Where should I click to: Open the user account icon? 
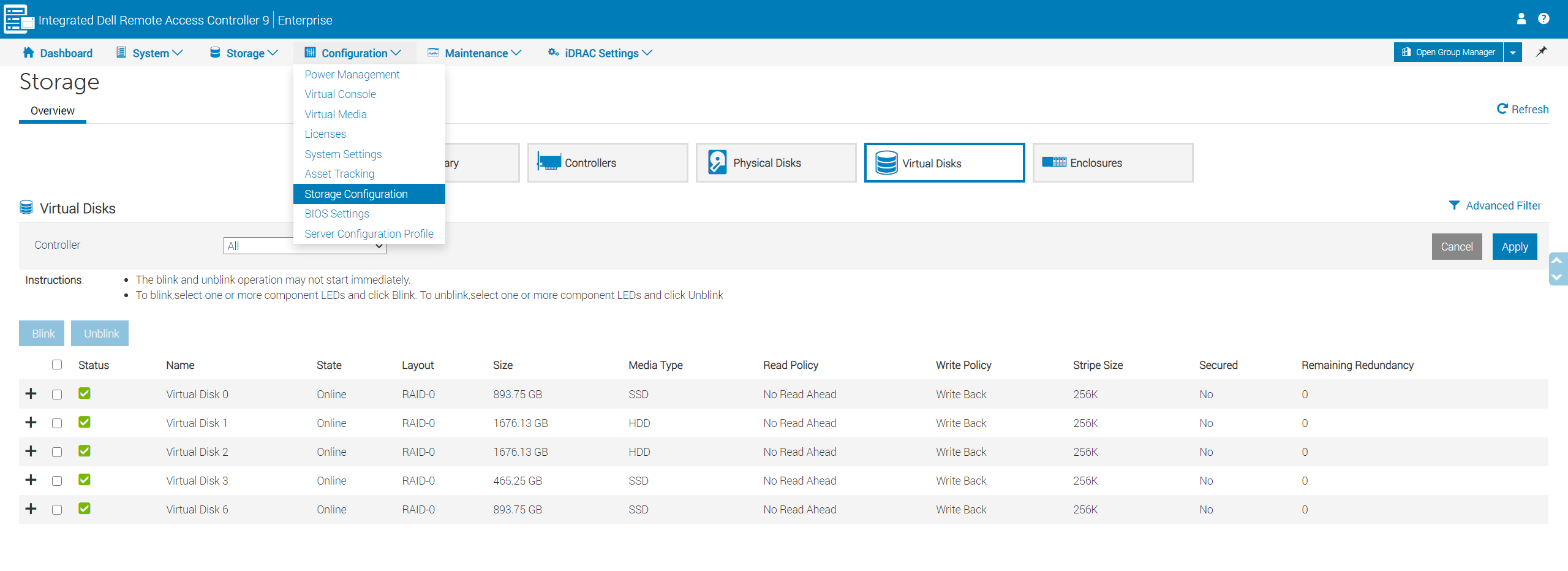click(1521, 19)
